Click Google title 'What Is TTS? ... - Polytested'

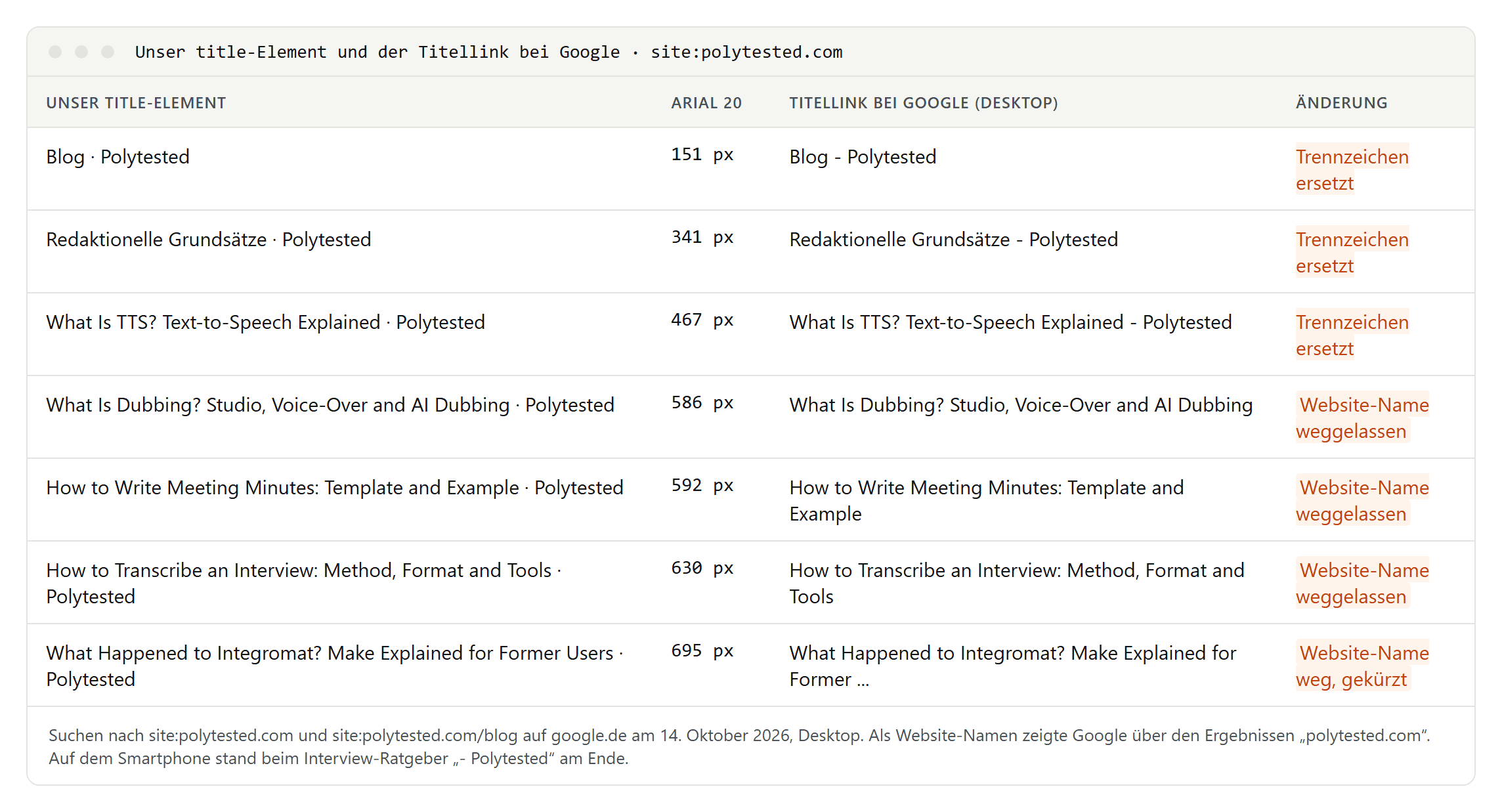[1010, 322]
